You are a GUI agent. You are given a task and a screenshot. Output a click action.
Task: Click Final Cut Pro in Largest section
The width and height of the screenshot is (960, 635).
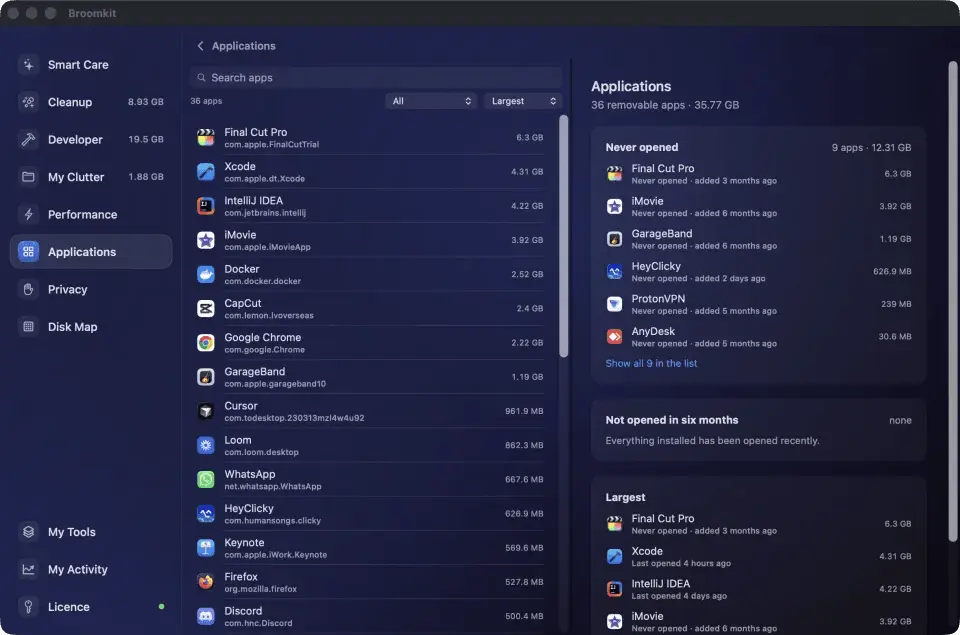(x=759, y=524)
